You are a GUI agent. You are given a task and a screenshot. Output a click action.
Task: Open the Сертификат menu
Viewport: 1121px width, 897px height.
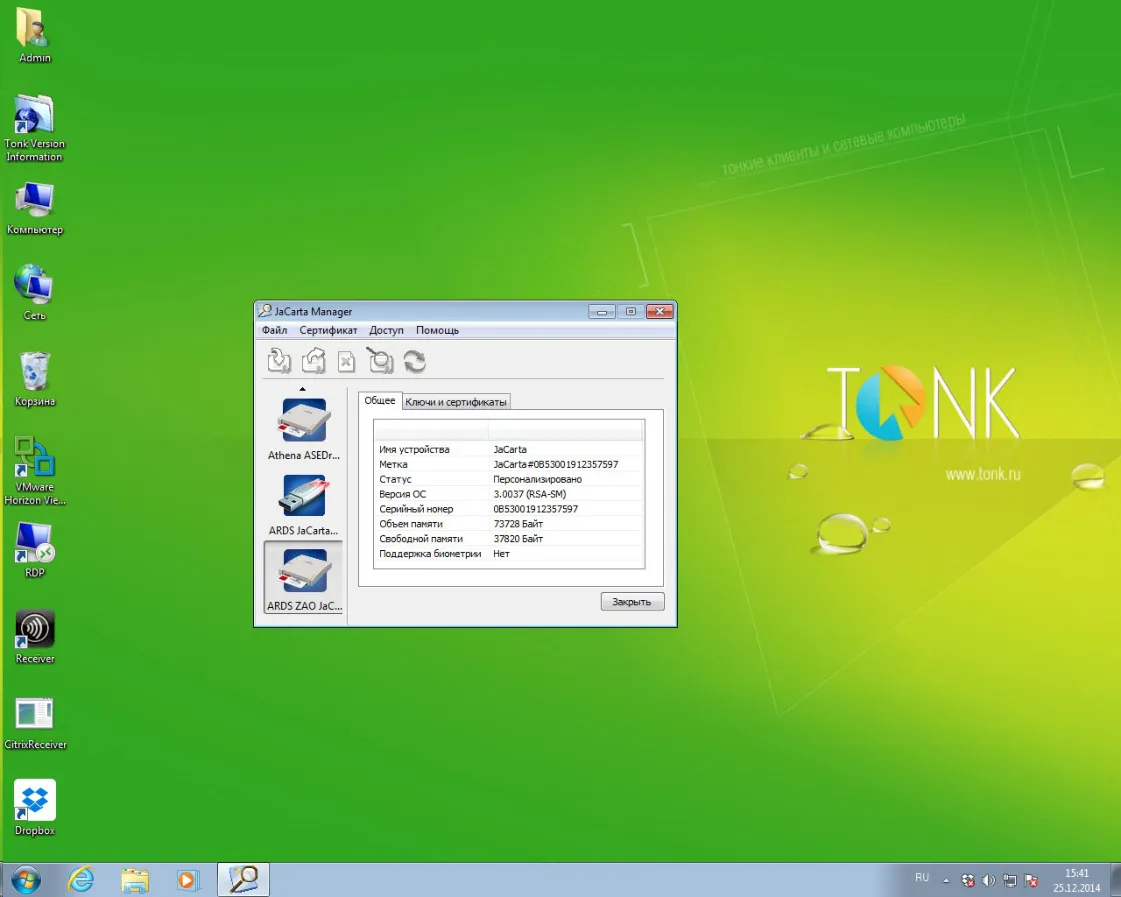[328, 330]
